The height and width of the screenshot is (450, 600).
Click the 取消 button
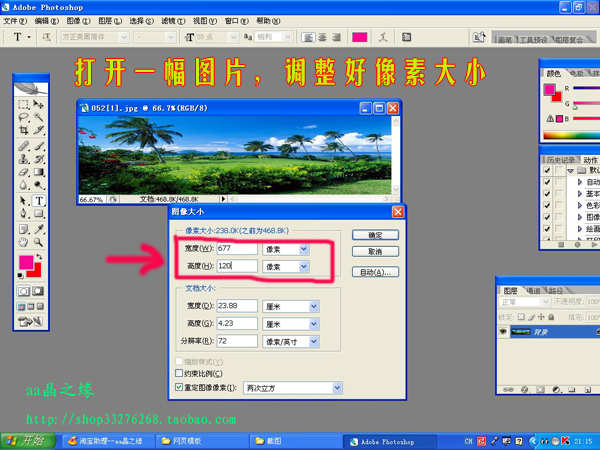pos(375,251)
